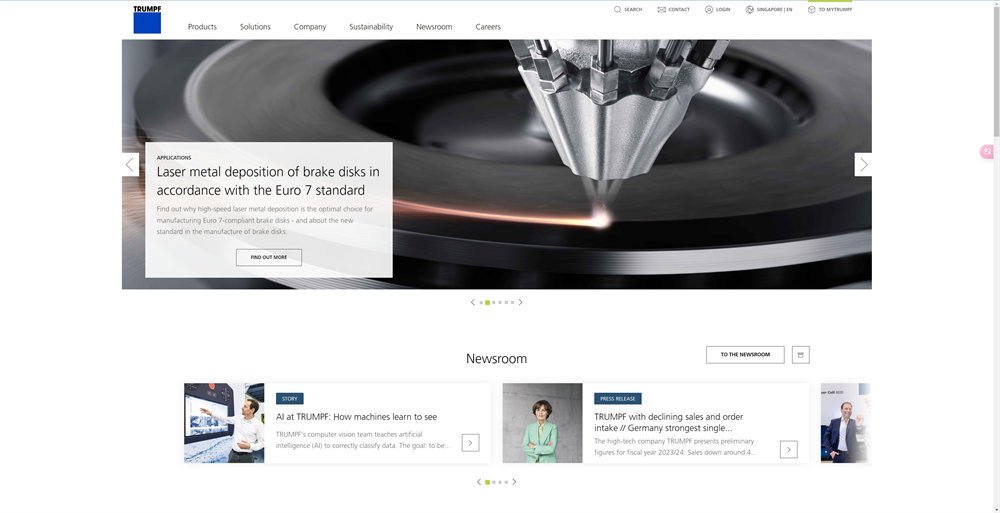Image resolution: width=1000 pixels, height=513 pixels.
Task: Open the Search icon in header
Action: pos(617,10)
